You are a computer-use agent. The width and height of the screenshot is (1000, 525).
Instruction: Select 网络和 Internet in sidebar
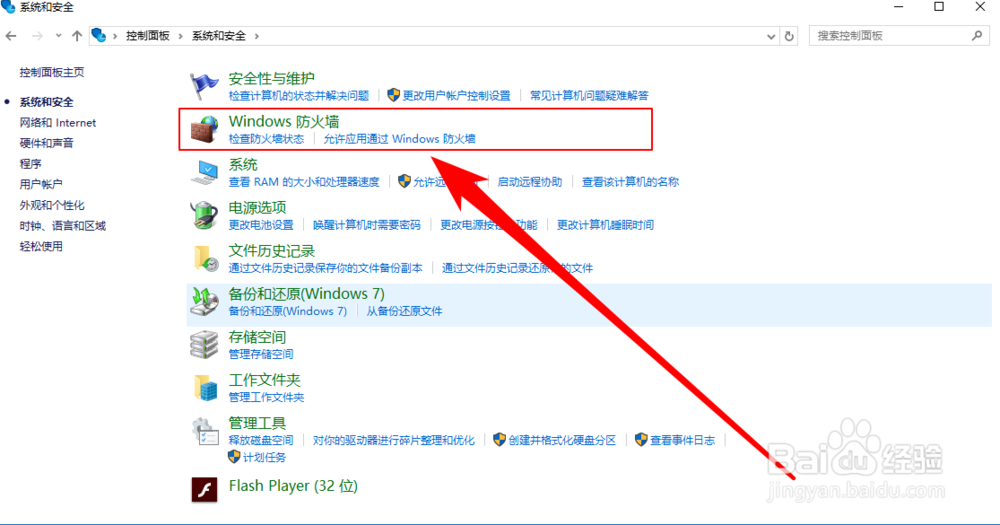[x=57, y=122]
